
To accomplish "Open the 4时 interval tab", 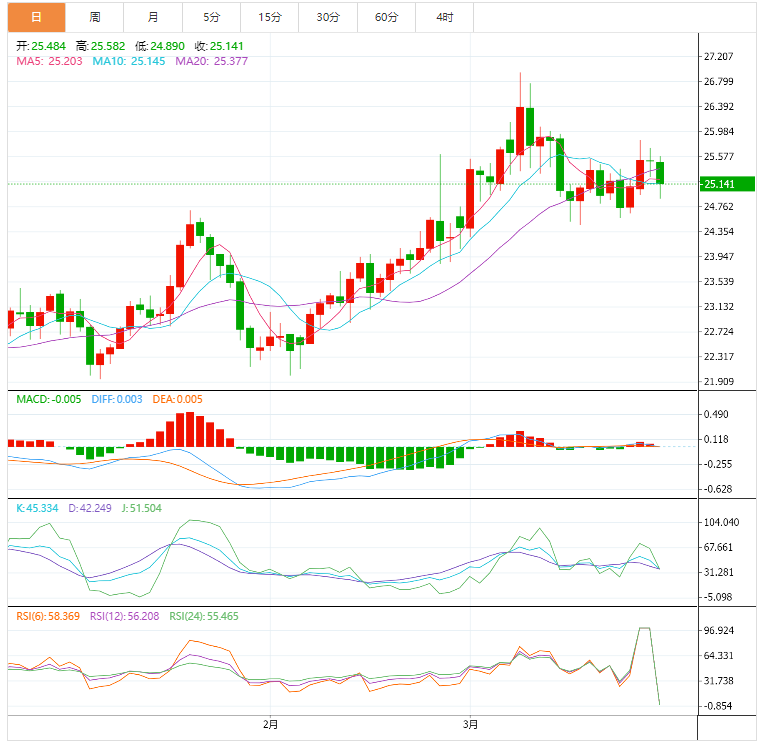I will coord(445,17).
